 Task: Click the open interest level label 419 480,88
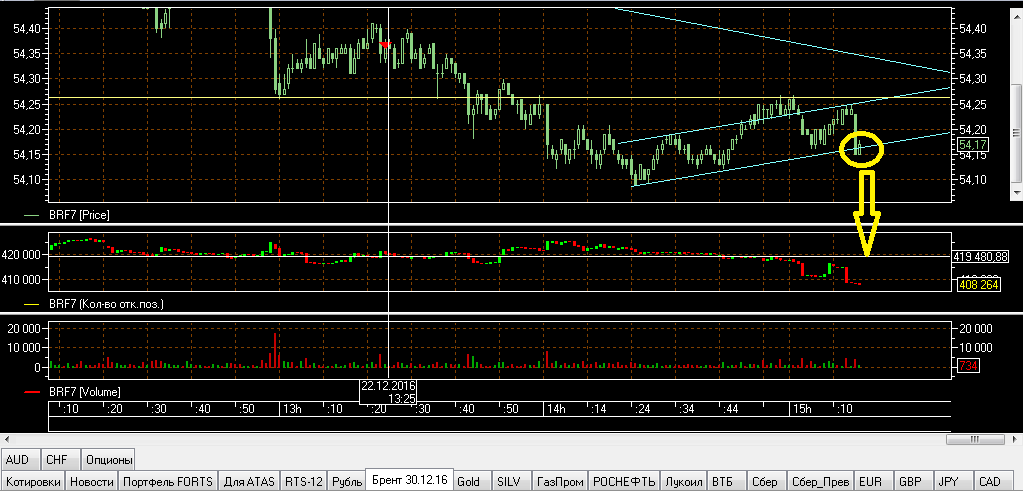point(983,256)
